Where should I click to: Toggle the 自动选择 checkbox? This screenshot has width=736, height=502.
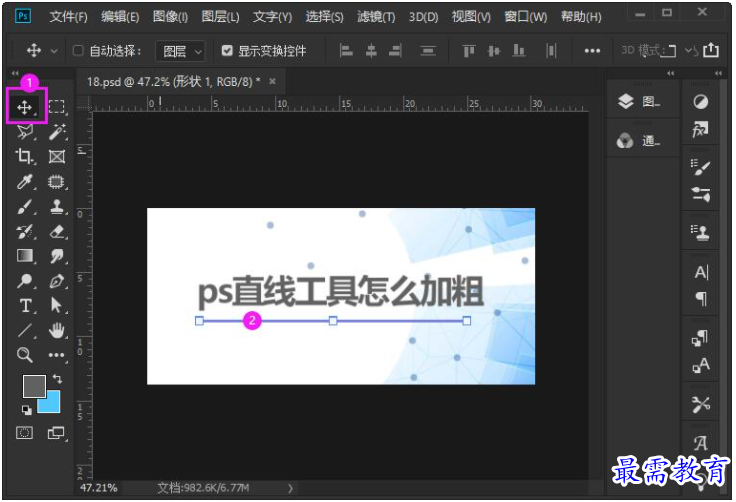(78, 50)
